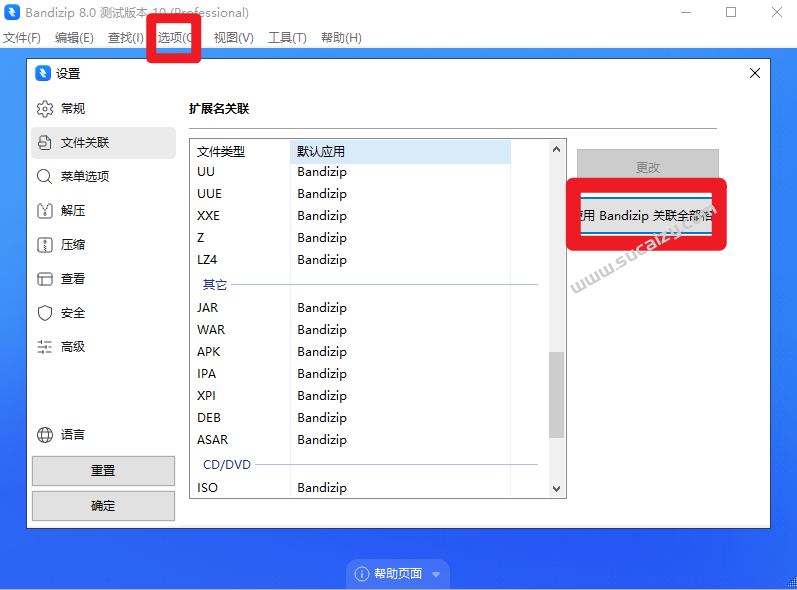The width and height of the screenshot is (797, 590).
Task: Go to the 安全 settings page
Action: (104, 313)
